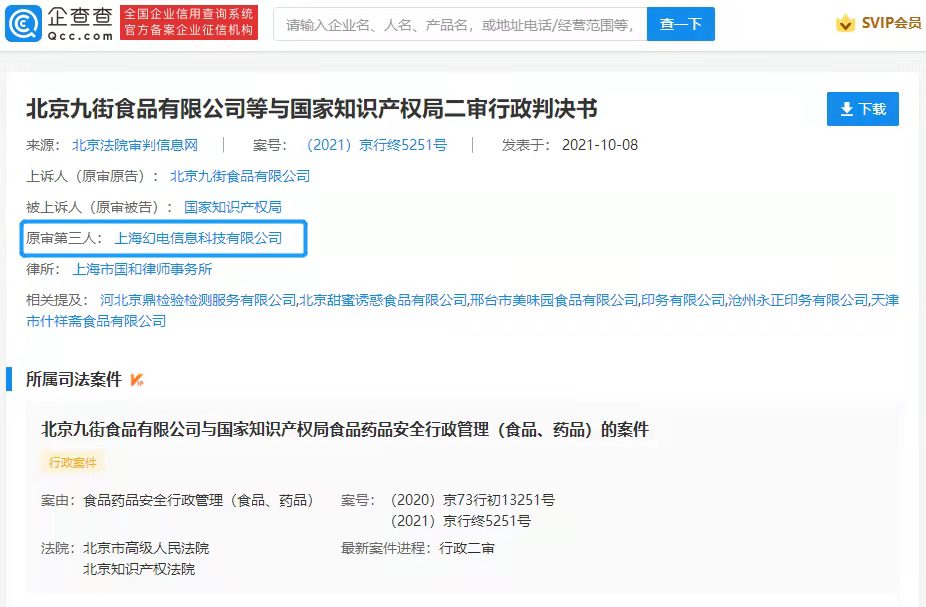
Task: Open the judicial case title in 所属司法案件
Action: tap(345, 430)
